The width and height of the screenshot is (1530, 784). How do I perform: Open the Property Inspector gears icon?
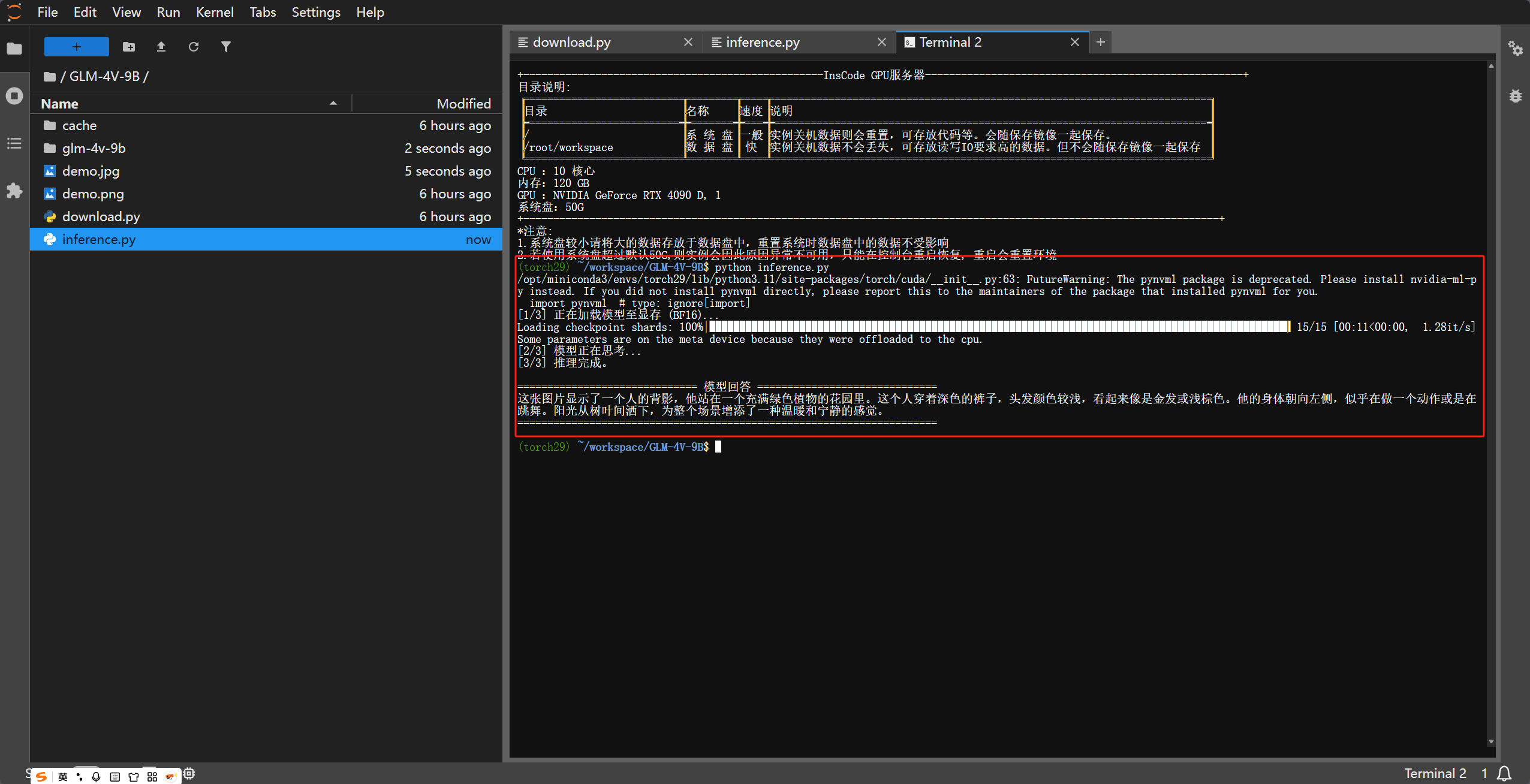click(1516, 49)
